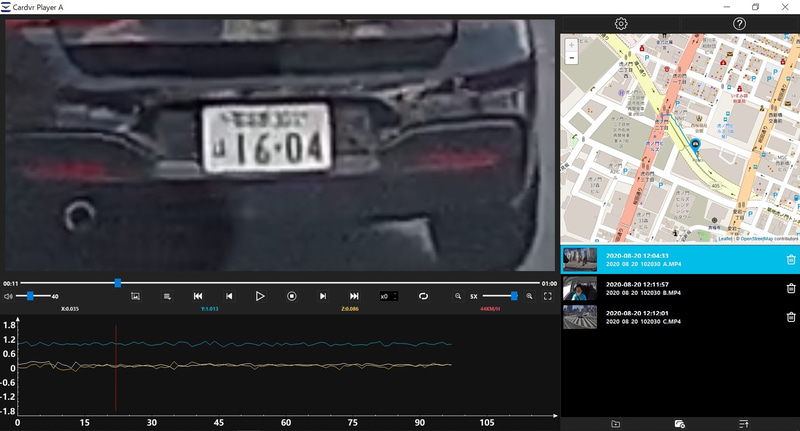Viewport: 800px width, 431px height.
Task: Click the sort list icon below the list
Action: [744, 424]
